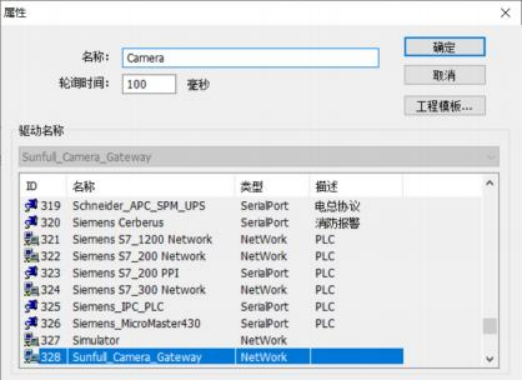The width and height of the screenshot is (523, 380).
Task: Click the 电总协议 description cell
Action: click(337, 206)
